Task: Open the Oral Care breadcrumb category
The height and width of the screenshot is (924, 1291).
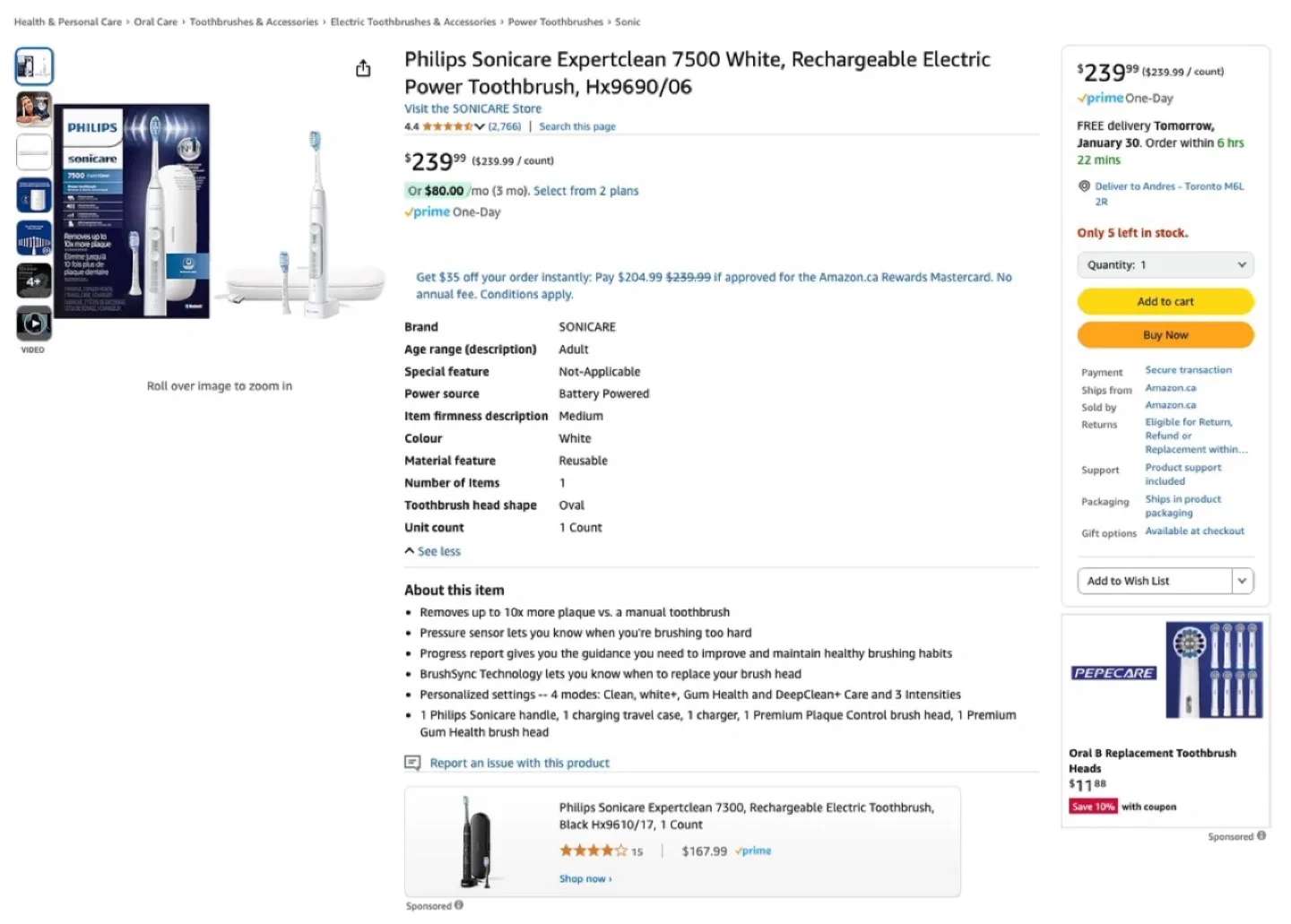Action: pyautogui.click(x=155, y=22)
